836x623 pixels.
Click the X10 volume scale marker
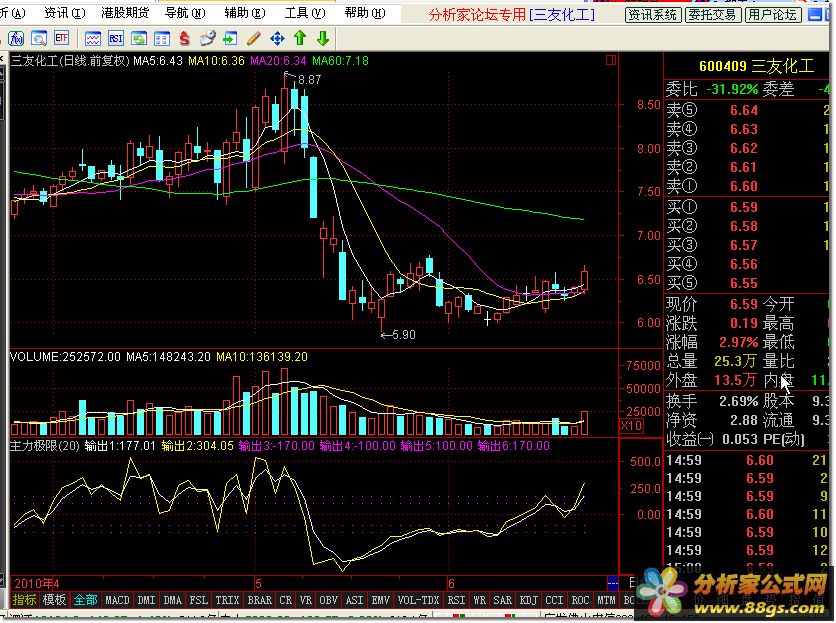pos(631,426)
